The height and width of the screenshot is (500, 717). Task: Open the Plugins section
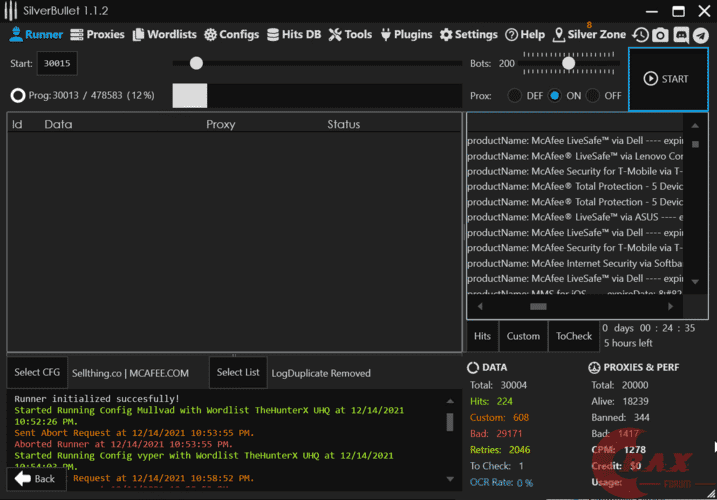click(x=407, y=34)
